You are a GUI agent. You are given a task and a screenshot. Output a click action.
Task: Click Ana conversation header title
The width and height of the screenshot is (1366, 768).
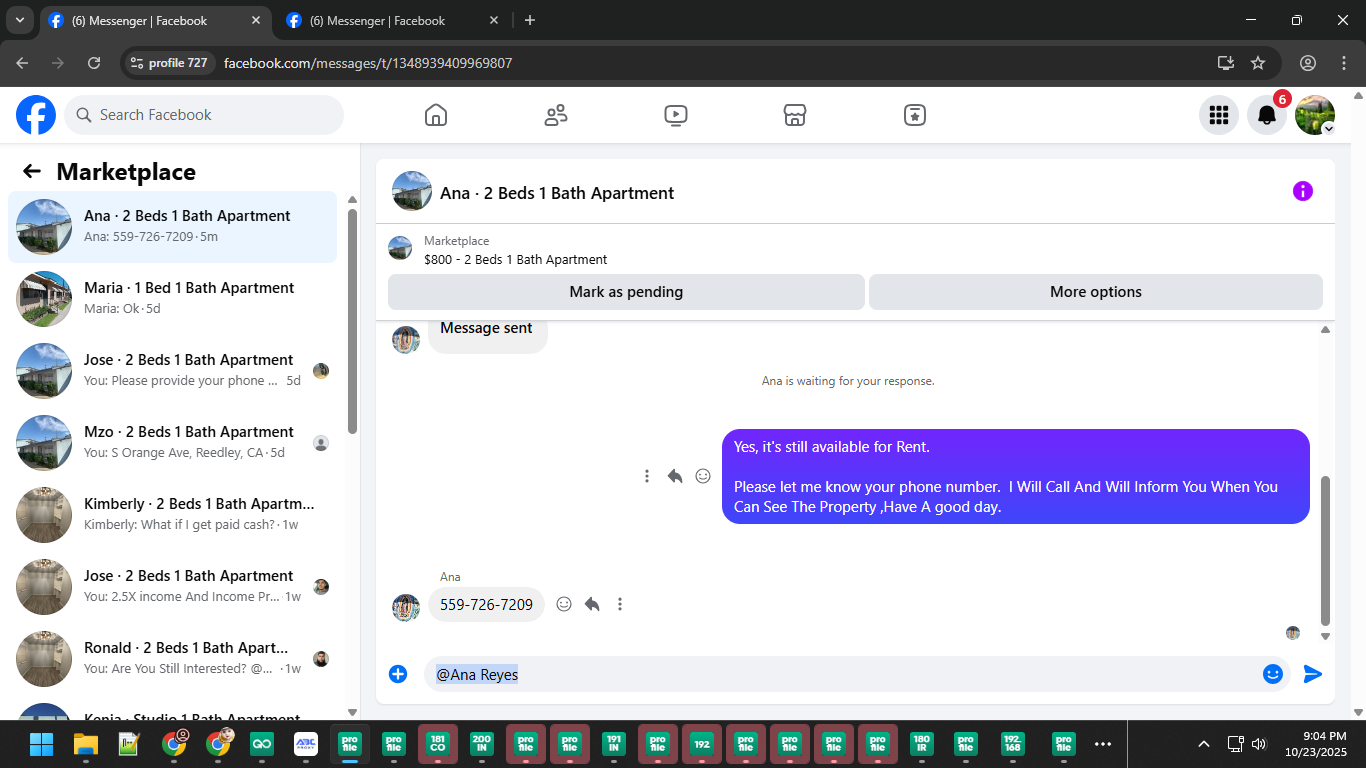557,193
